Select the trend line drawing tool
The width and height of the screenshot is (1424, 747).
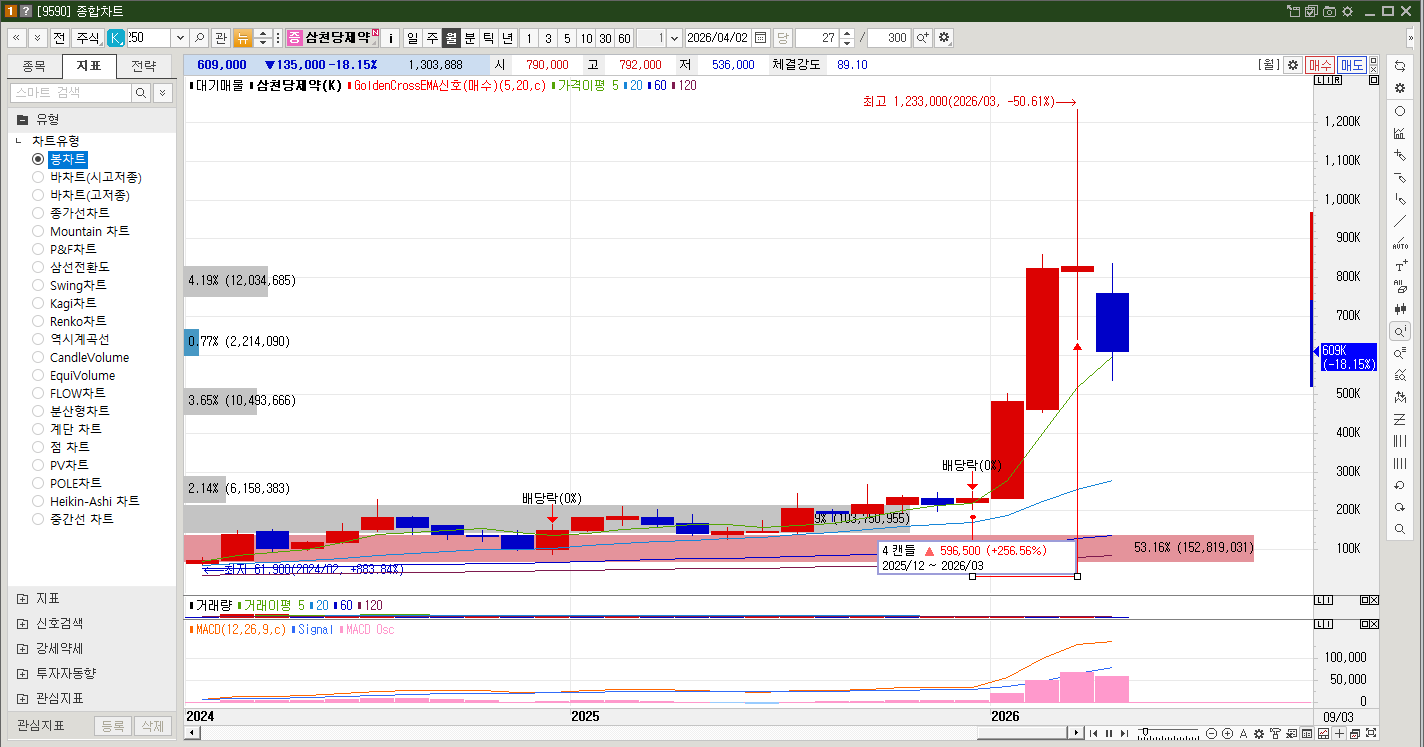[1400, 221]
